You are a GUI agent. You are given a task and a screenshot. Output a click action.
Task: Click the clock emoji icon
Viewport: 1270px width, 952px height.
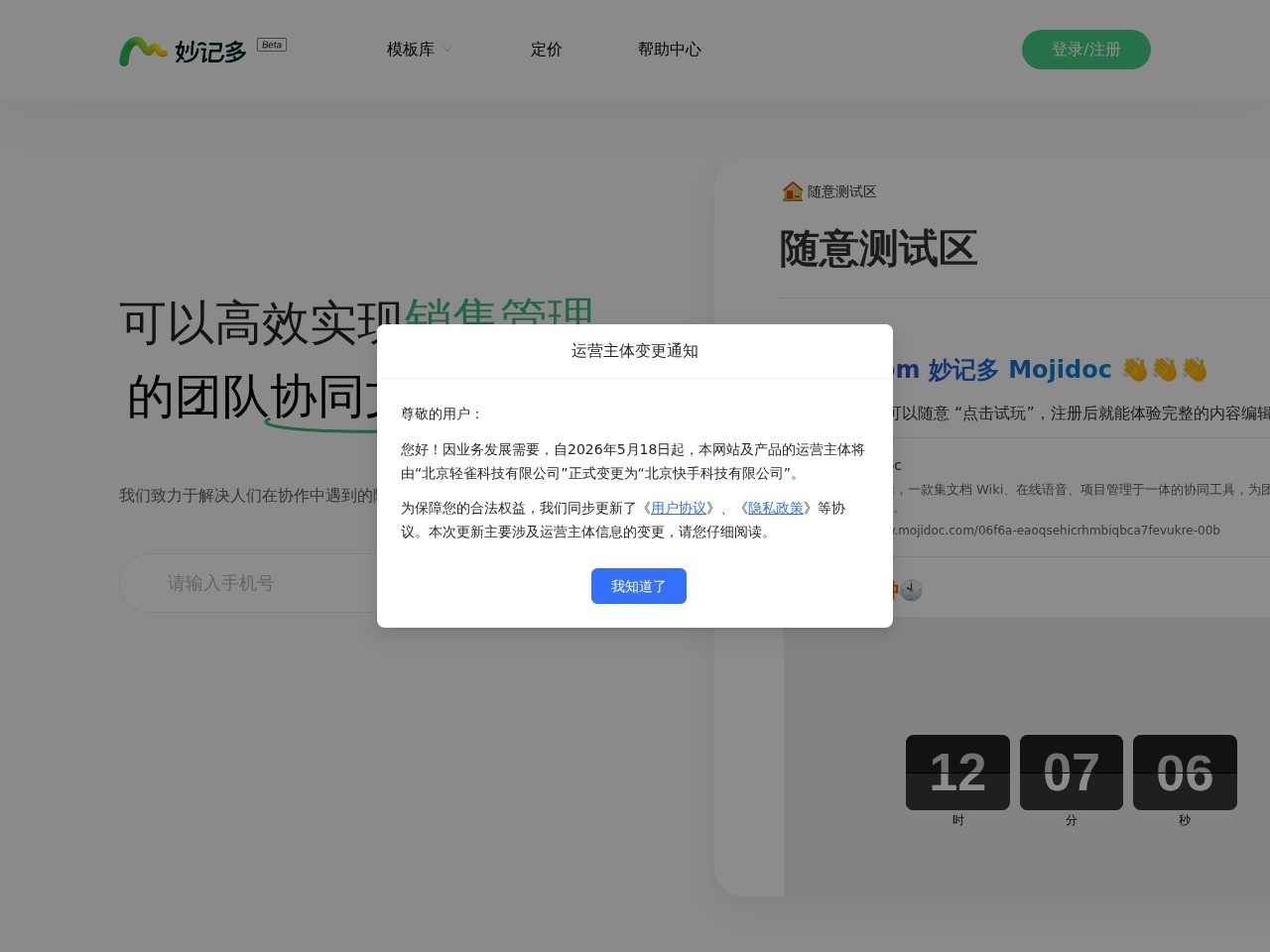point(912,590)
